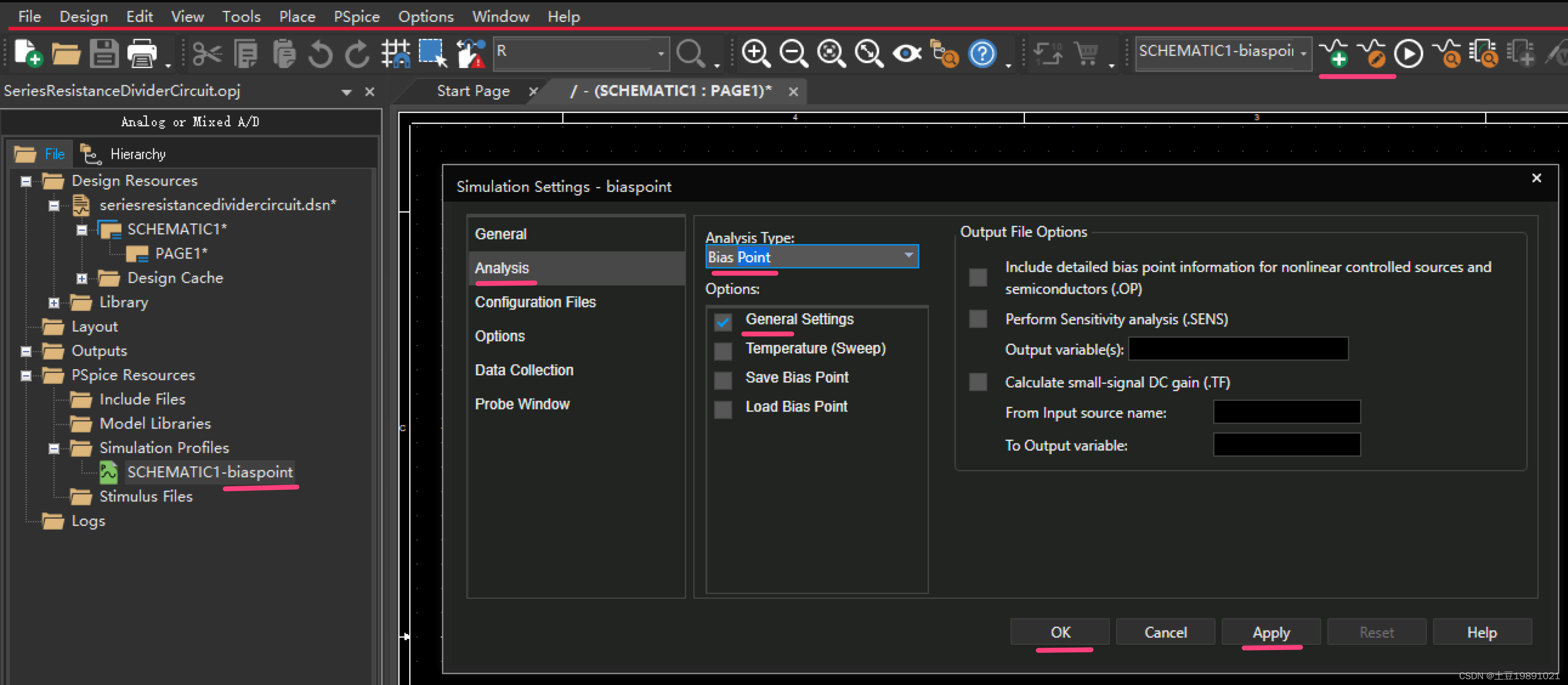Click the Undo arrow icon

click(320, 53)
